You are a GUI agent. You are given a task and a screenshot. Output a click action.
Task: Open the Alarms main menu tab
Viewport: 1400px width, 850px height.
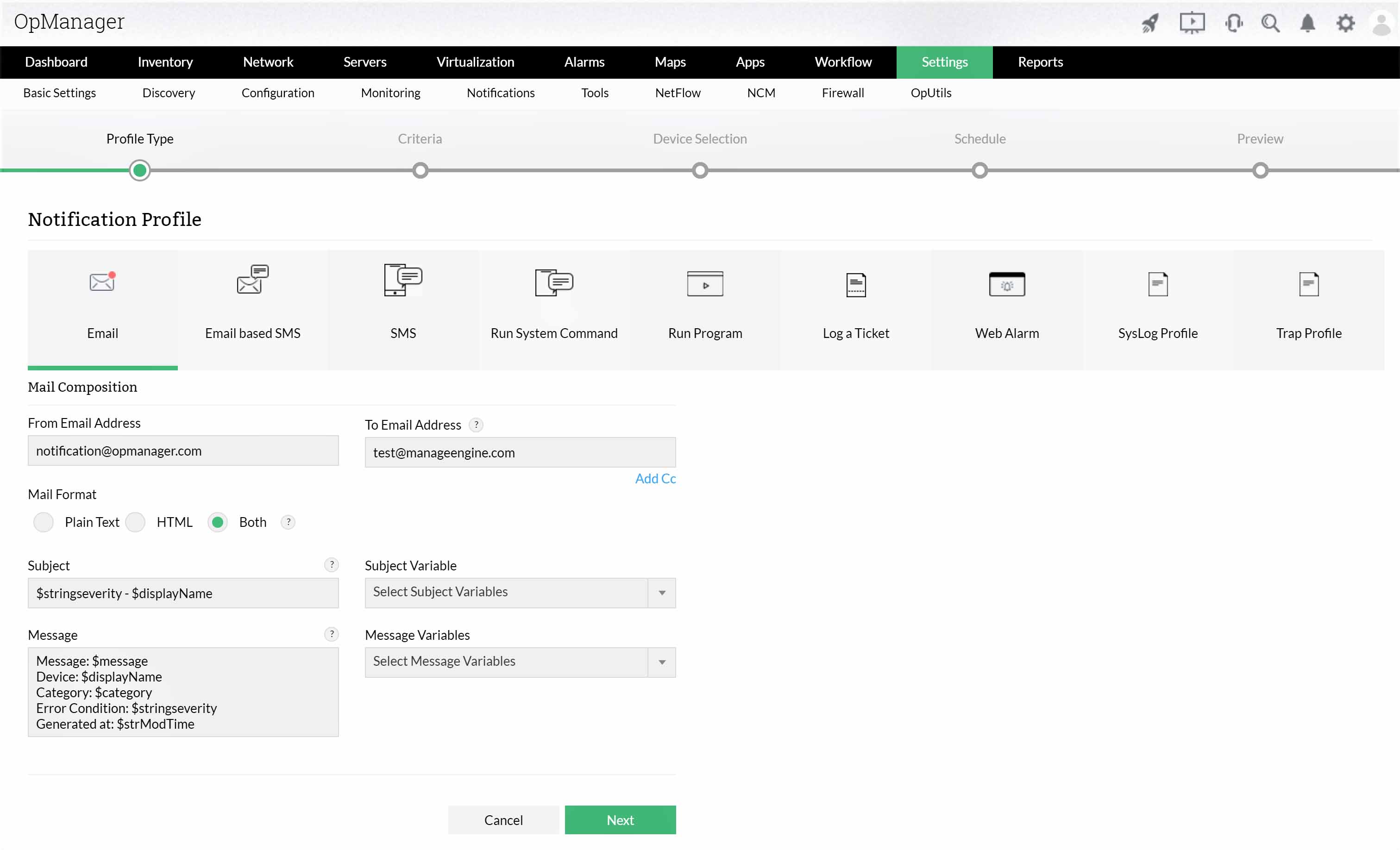pos(584,62)
